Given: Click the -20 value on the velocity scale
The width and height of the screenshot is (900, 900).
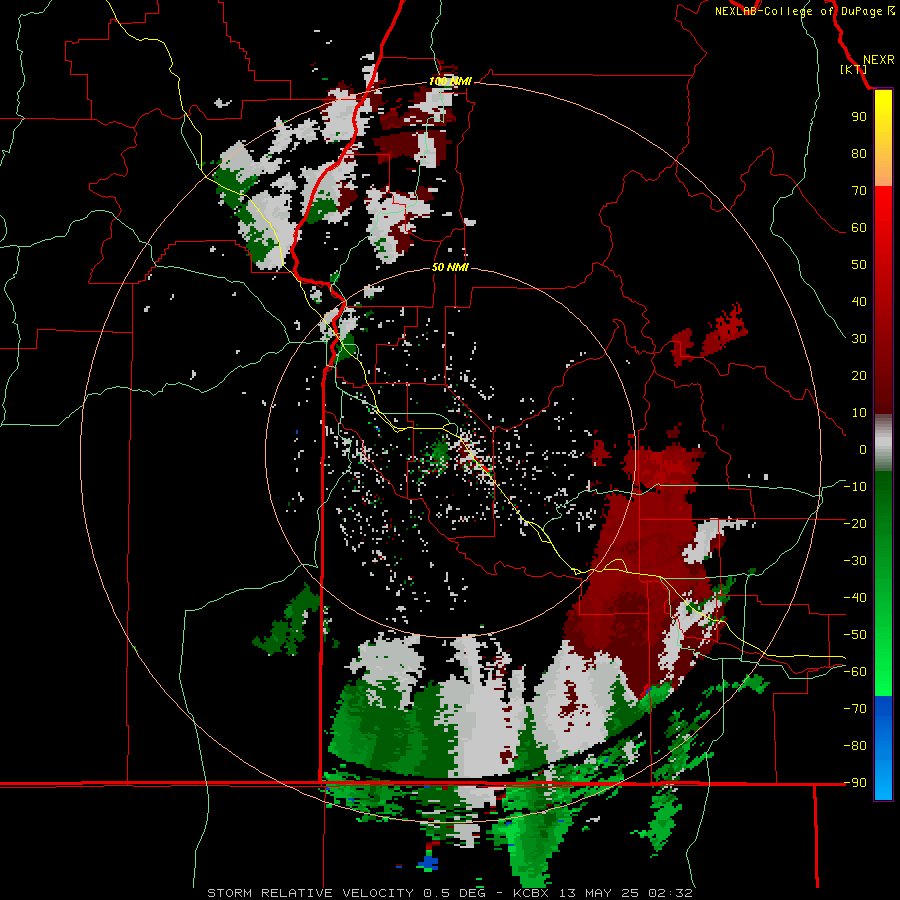Looking at the screenshot, I should [x=855, y=523].
